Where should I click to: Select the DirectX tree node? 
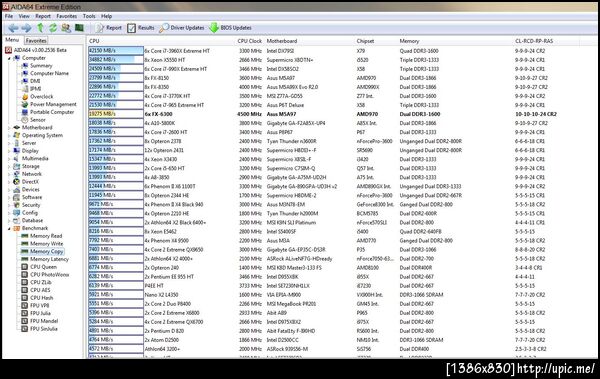[x=26, y=181]
